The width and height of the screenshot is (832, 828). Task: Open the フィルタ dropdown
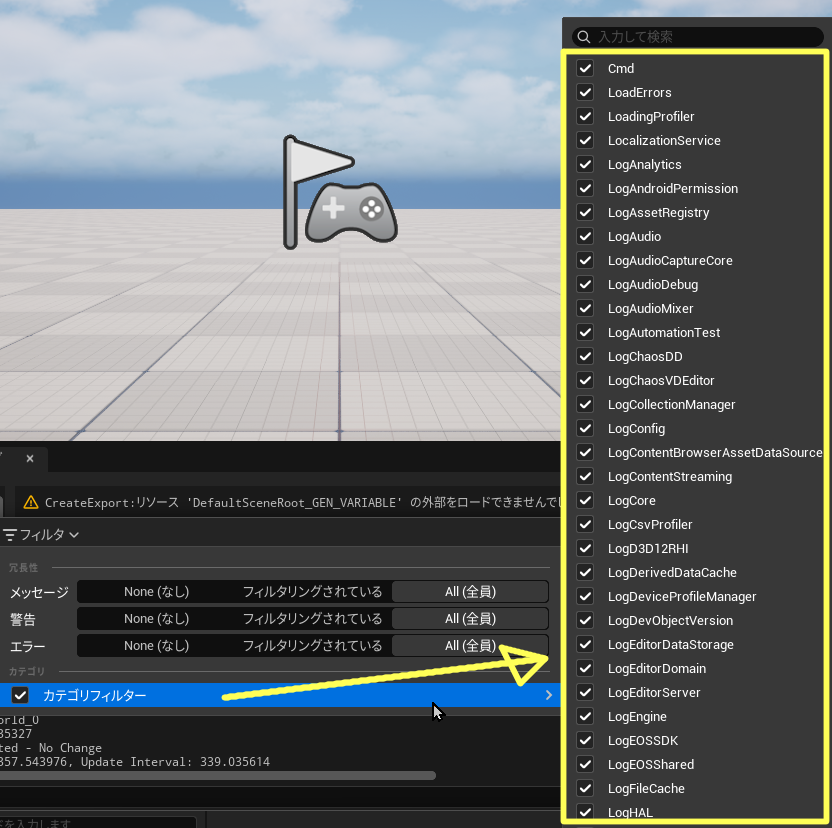point(42,535)
